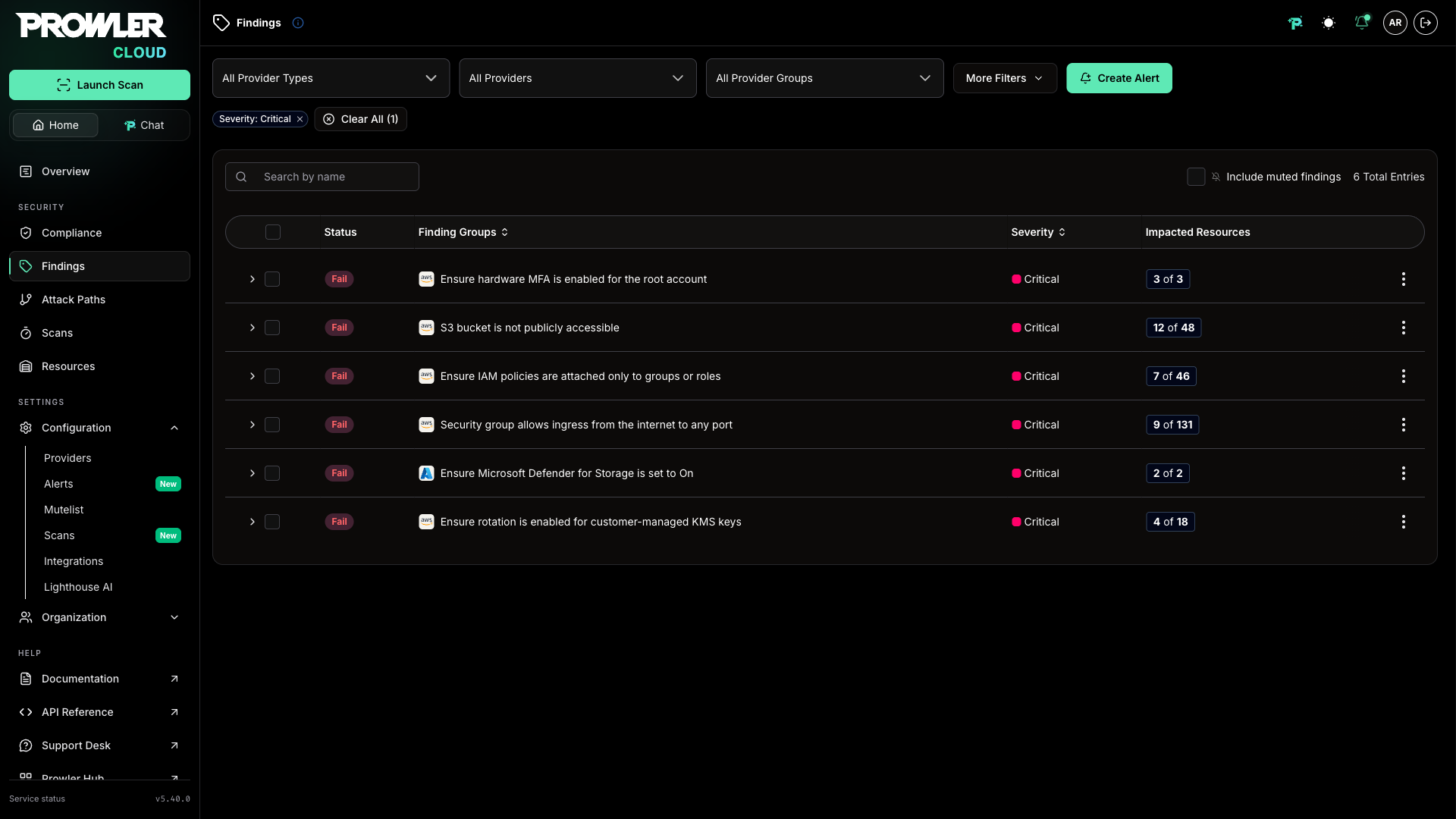Open Support Desk external link
Image resolution: width=1456 pixels, height=819 pixels.
point(99,745)
